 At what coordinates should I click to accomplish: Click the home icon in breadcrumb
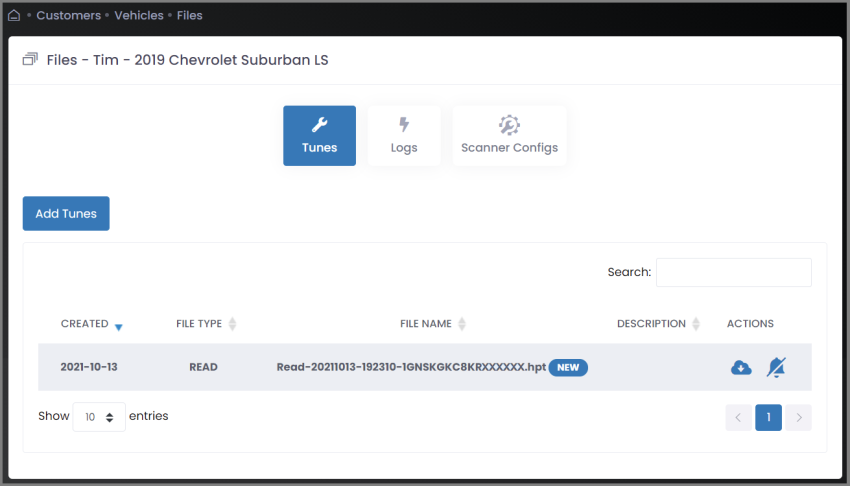click(14, 15)
